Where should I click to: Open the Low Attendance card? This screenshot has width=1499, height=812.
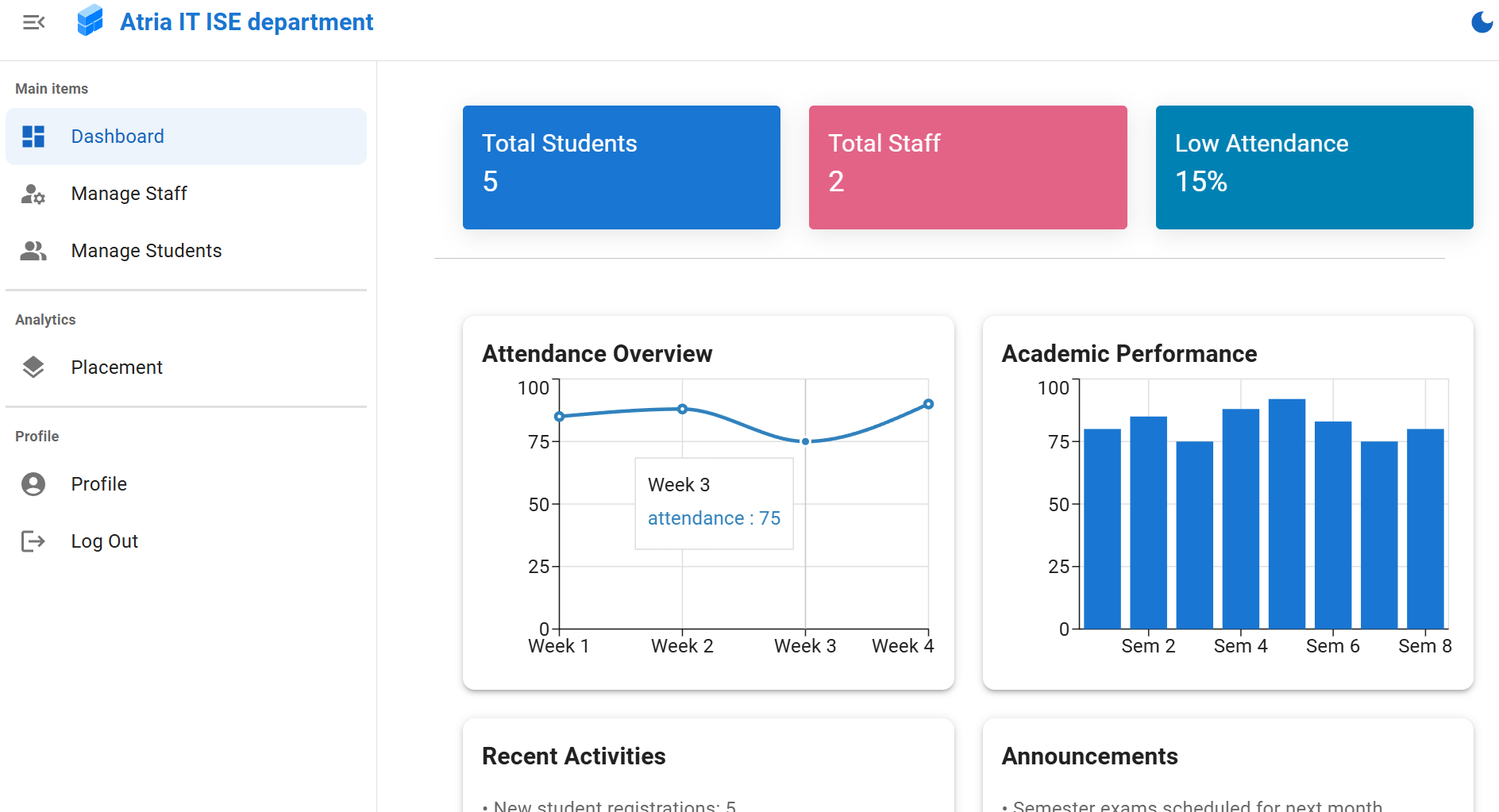coord(1315,167)
